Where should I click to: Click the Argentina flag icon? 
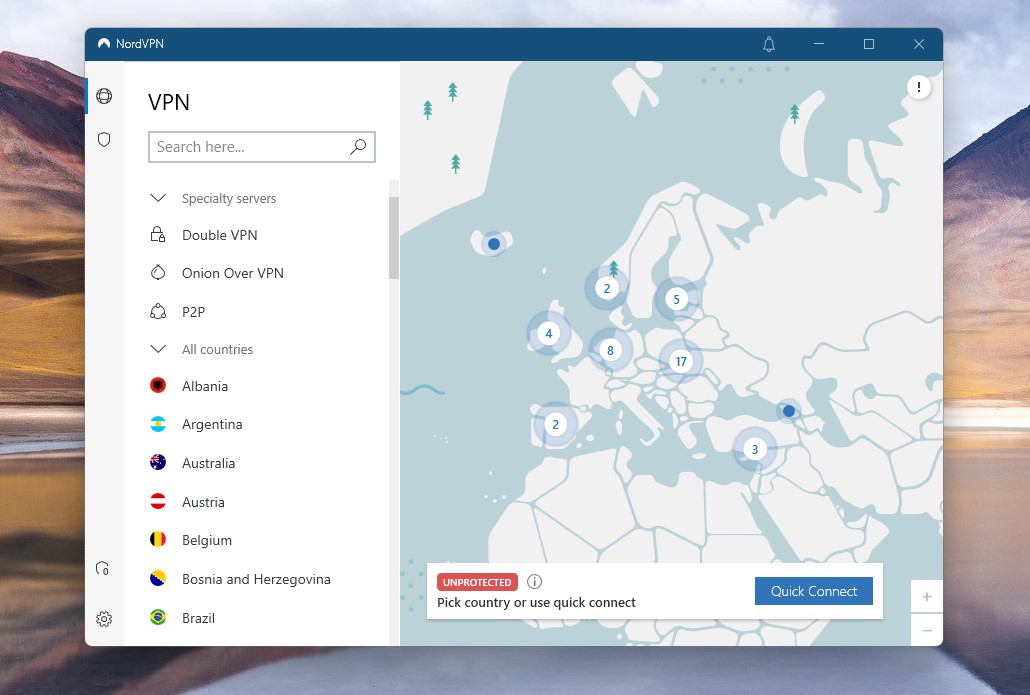(x=158, y=424)
